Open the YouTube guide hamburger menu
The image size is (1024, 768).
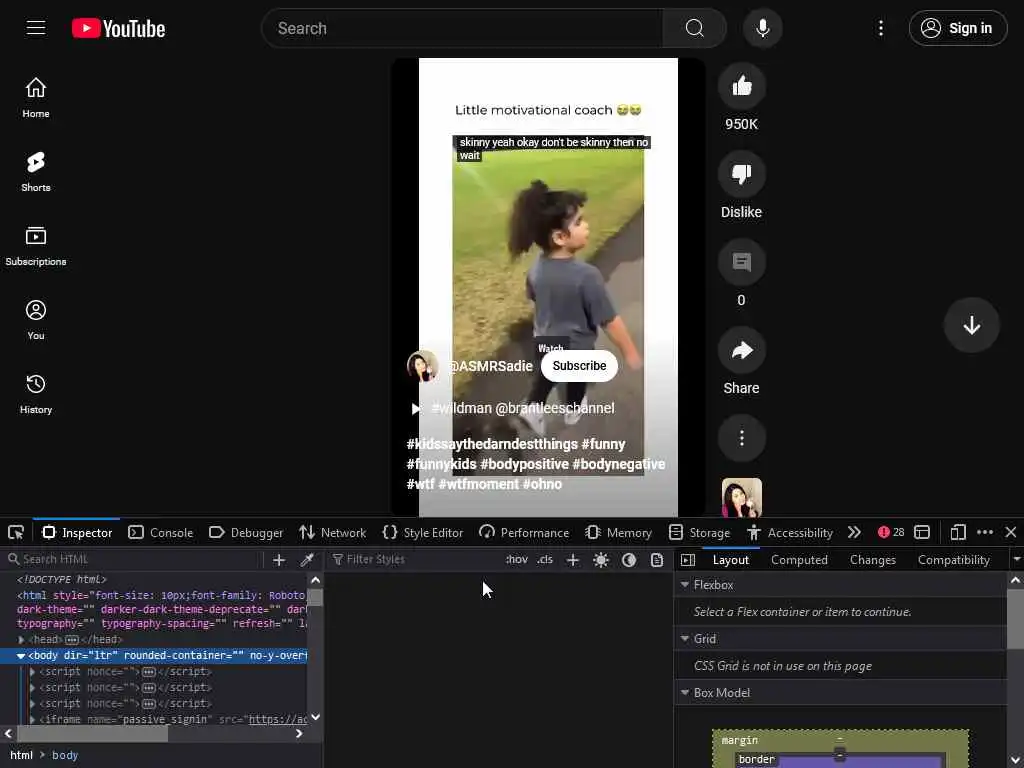click(36, 28)
